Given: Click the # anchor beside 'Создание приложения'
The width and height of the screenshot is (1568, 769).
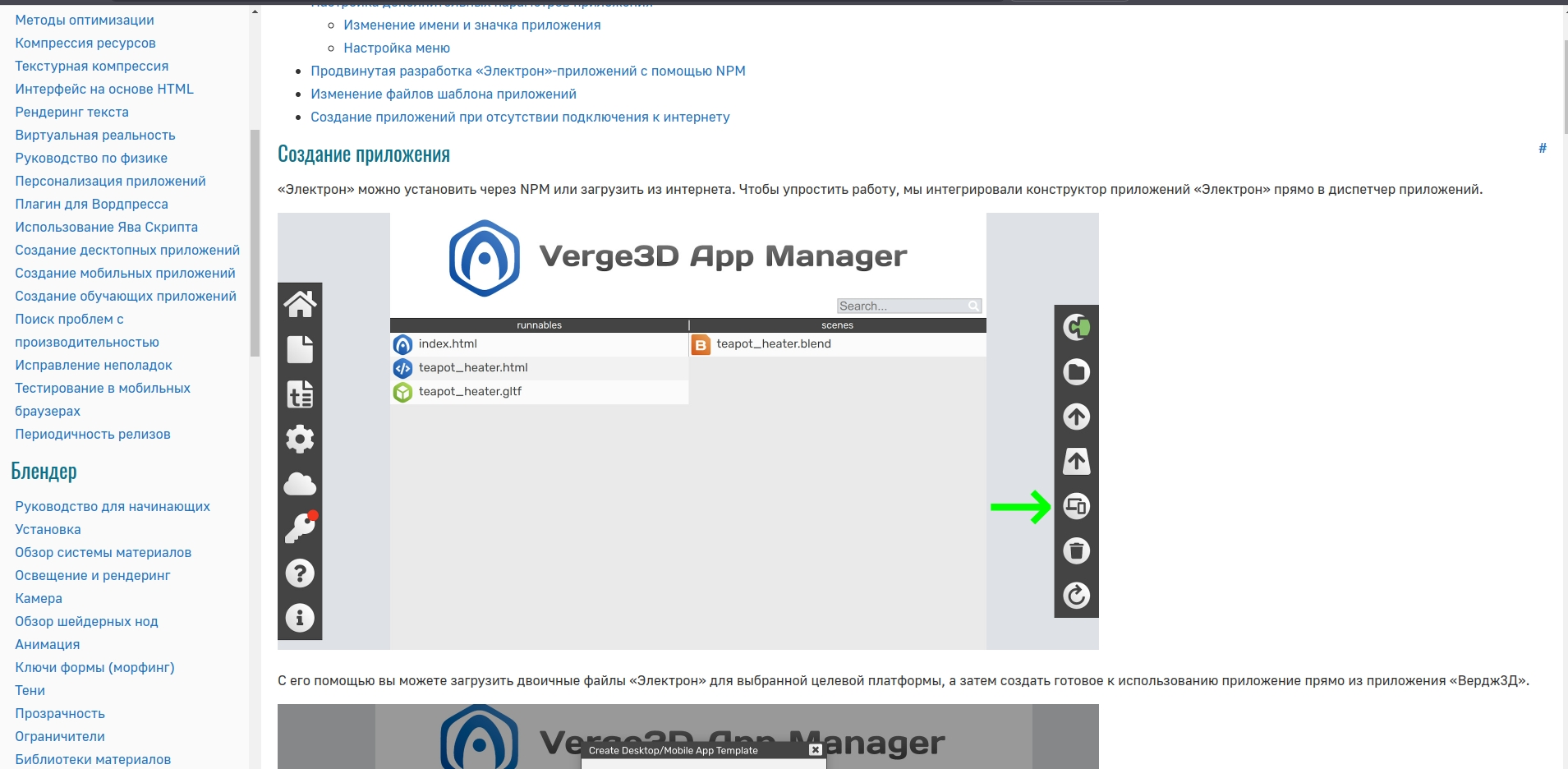Looking at the screenshot, I should 1542,148.
